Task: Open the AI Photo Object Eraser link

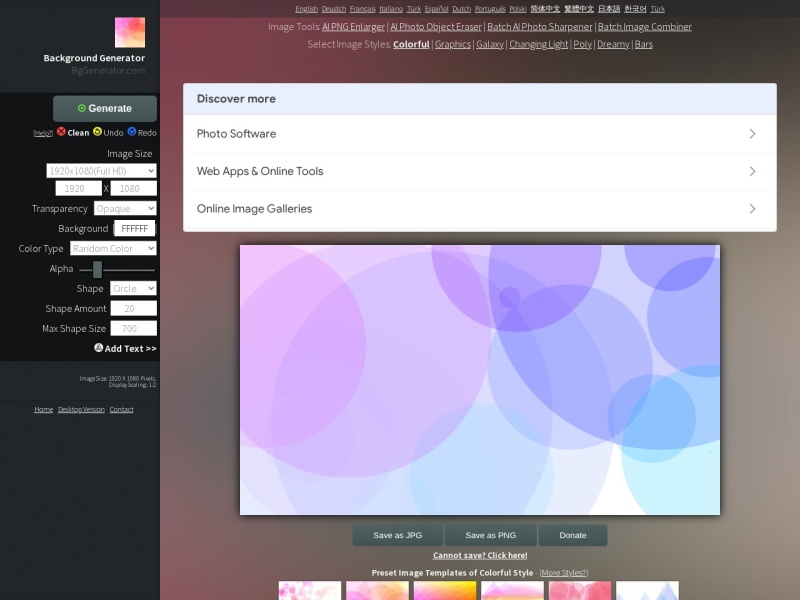Action: [436, 27]
